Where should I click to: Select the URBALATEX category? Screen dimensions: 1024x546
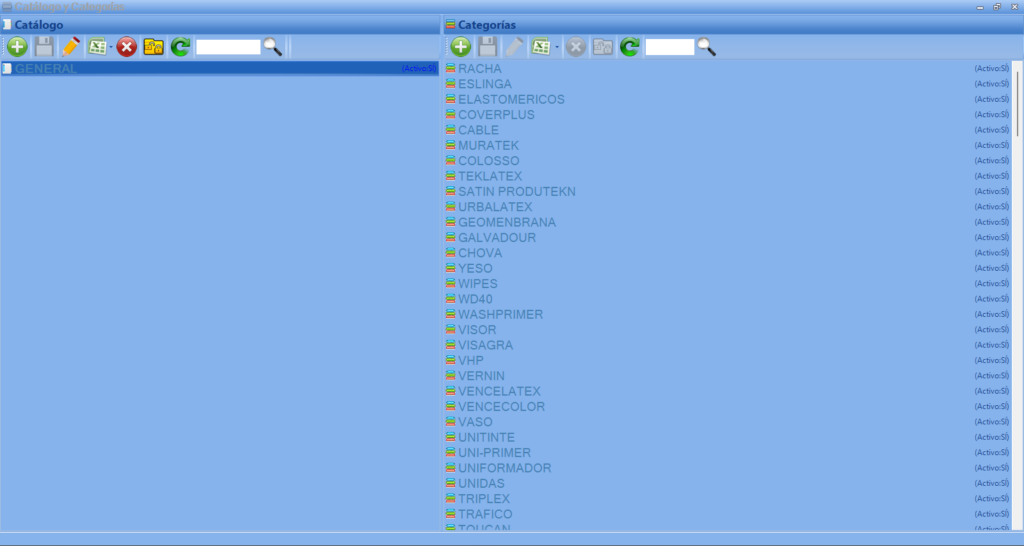tap(728, 207)
